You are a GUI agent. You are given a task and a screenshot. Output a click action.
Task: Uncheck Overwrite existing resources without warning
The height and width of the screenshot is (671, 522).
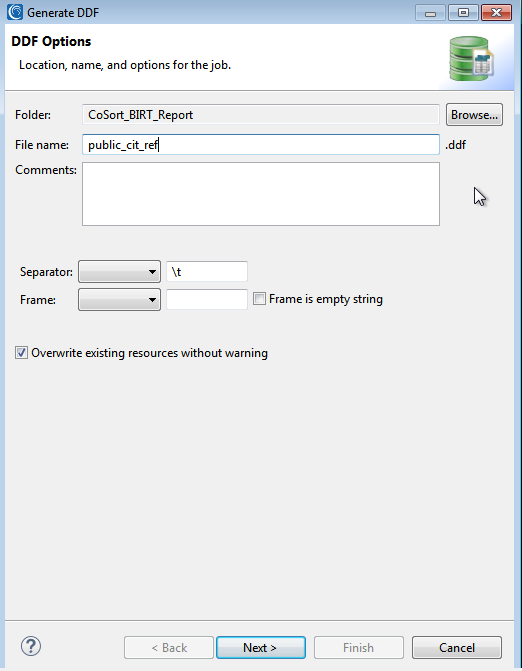click(21, 353)
